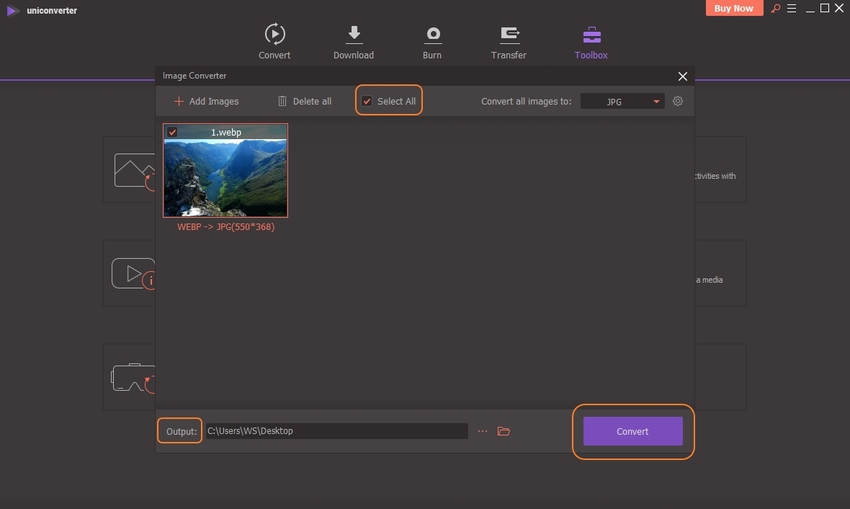Open the output folder icon
Screen dimensions: 850x509
[504, 431]
